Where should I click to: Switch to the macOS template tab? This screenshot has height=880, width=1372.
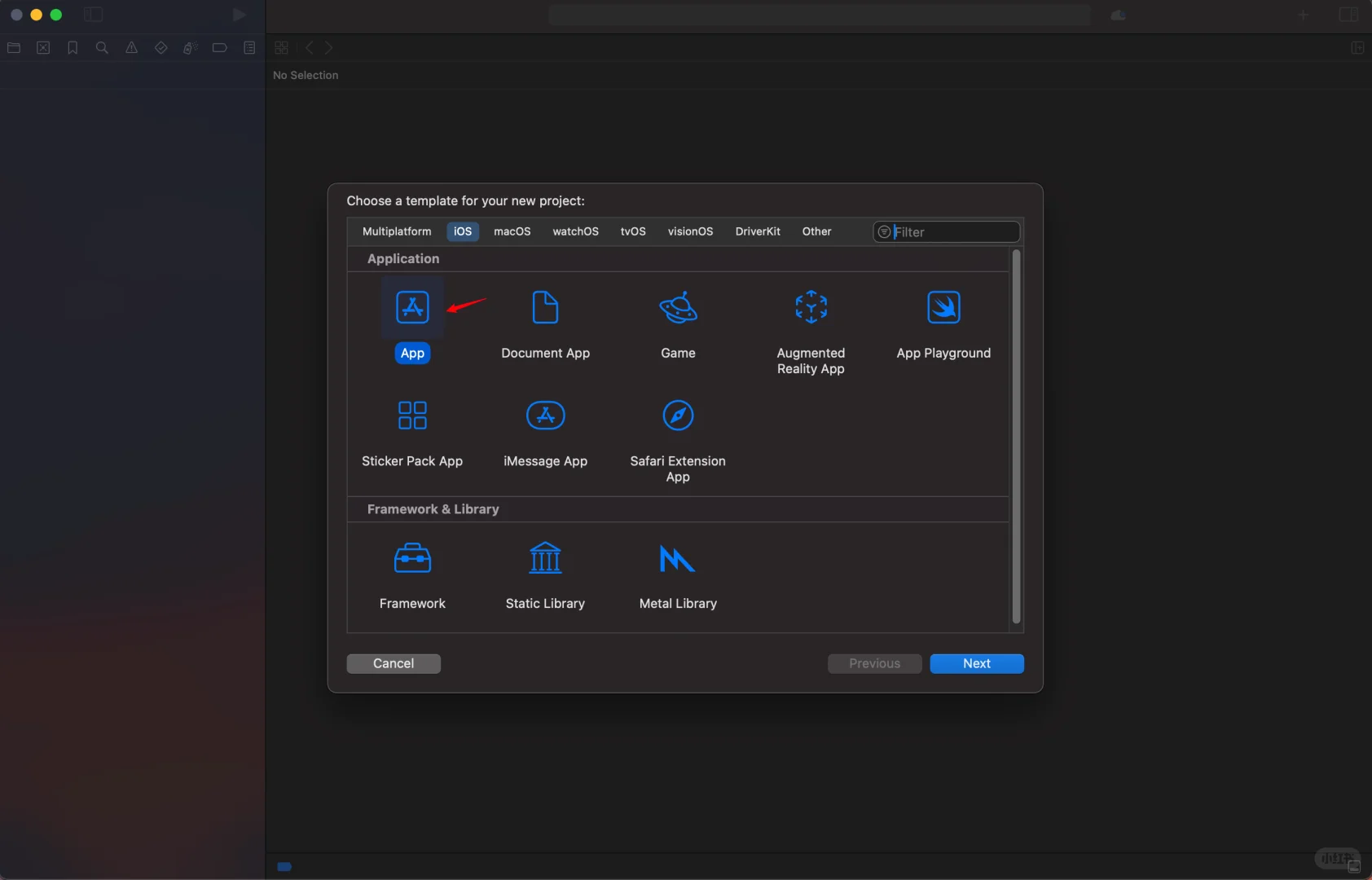click(x=512, y=231)
